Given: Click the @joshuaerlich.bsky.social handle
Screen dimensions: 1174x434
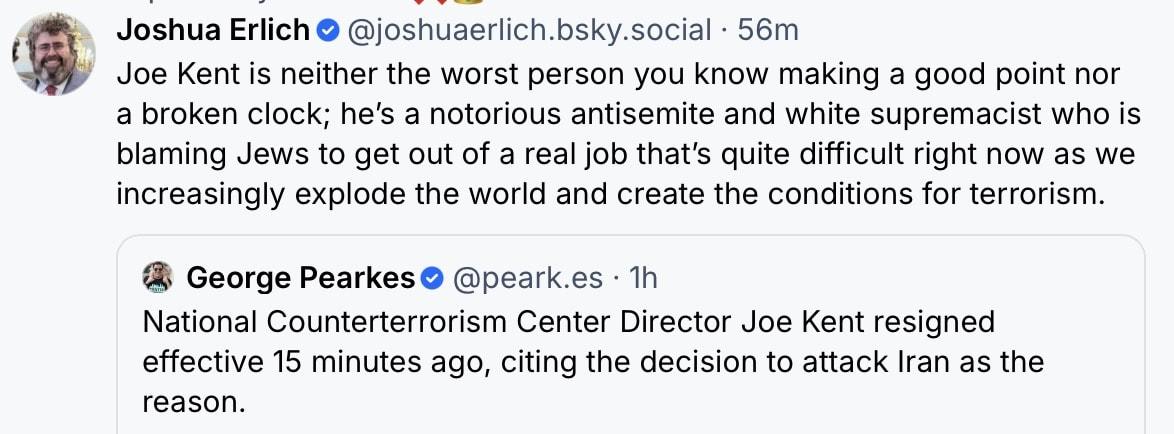Looking at the screenshot, I should (528, 31).
